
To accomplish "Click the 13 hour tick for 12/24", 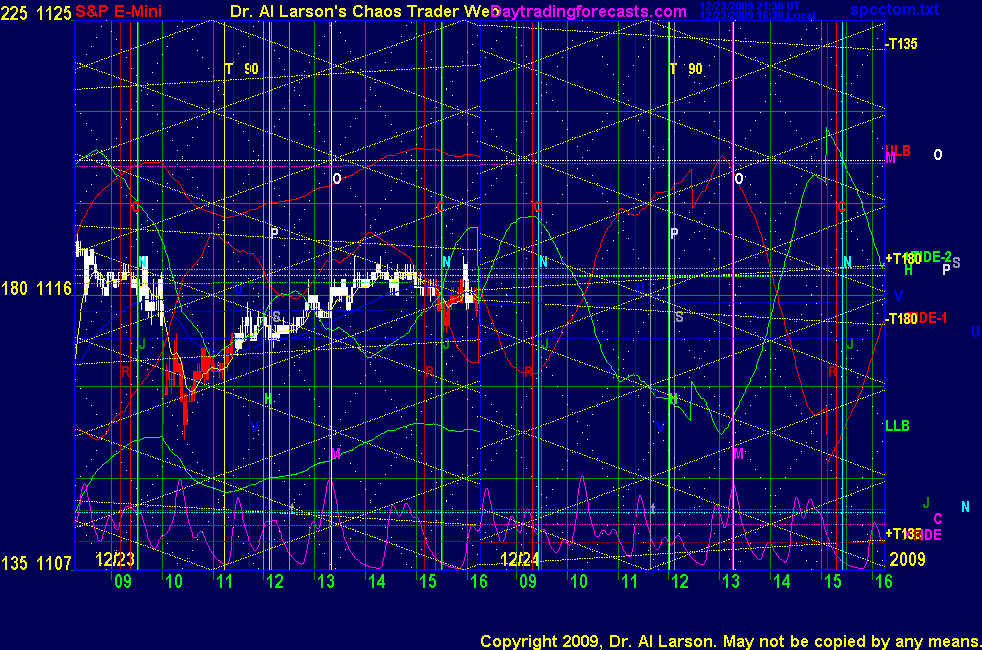I will pos(731,581).
